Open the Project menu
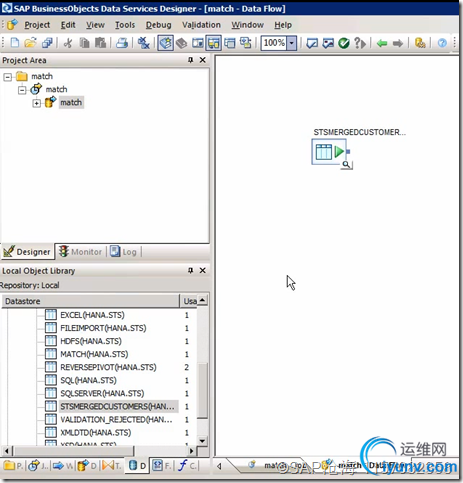This screenshot has height=483, width=463. pos(37,25)
